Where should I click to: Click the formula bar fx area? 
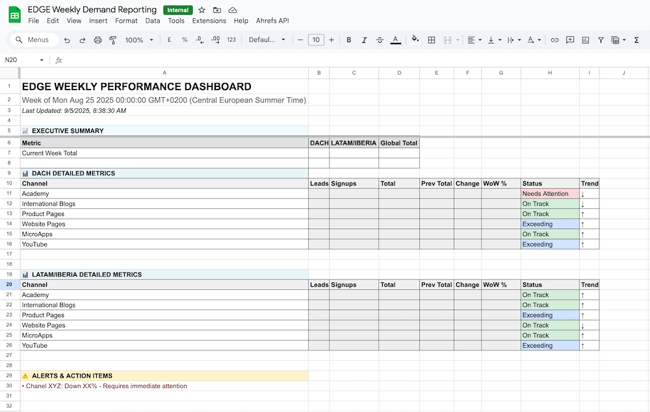point(58,60)
